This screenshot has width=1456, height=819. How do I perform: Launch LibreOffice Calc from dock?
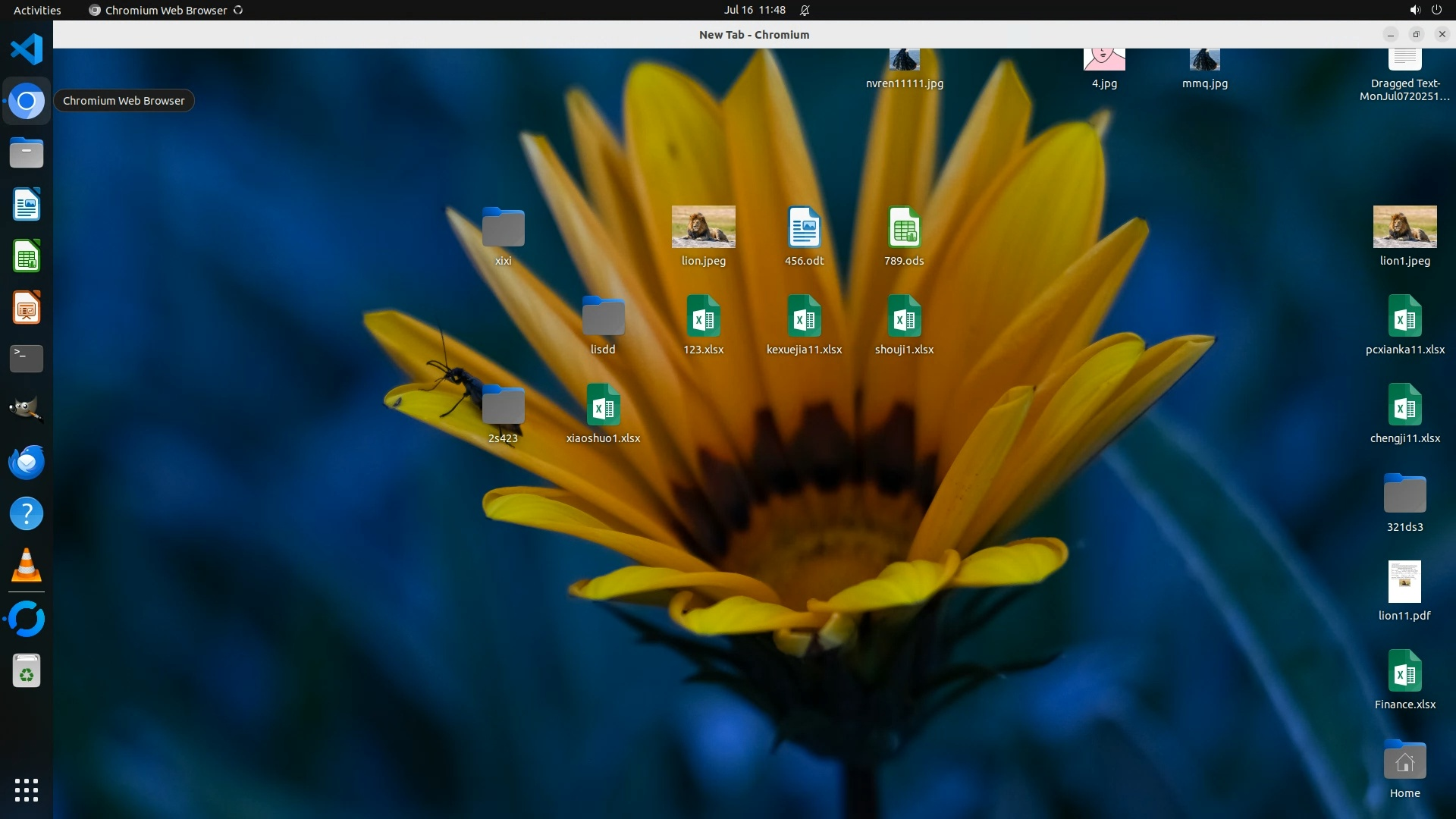tap(27, 256)
